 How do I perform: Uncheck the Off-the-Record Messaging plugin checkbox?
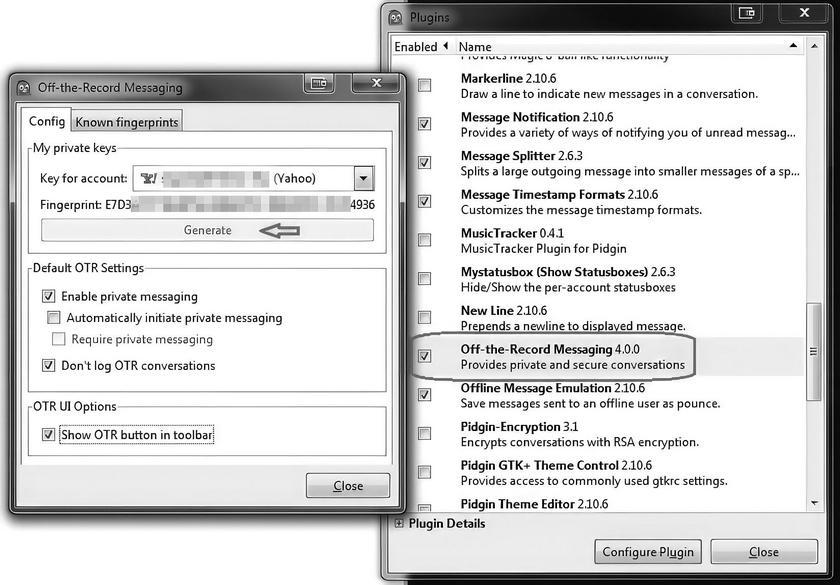424,356
